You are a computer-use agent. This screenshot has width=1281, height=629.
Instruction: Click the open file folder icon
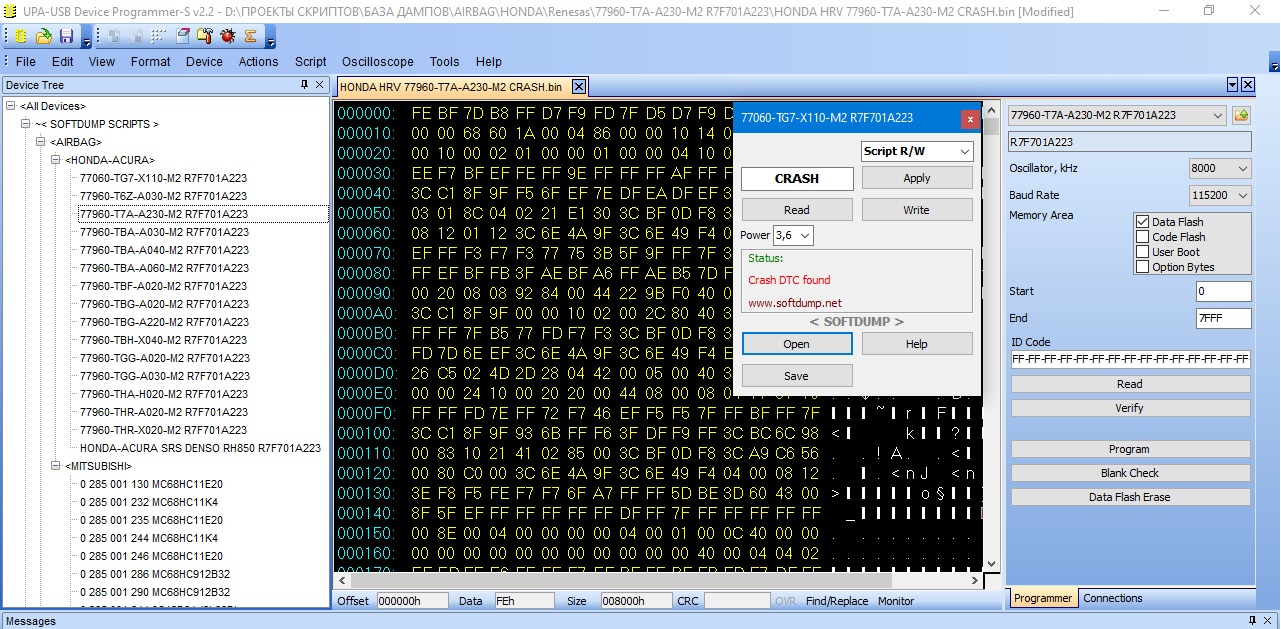point(44,36)
